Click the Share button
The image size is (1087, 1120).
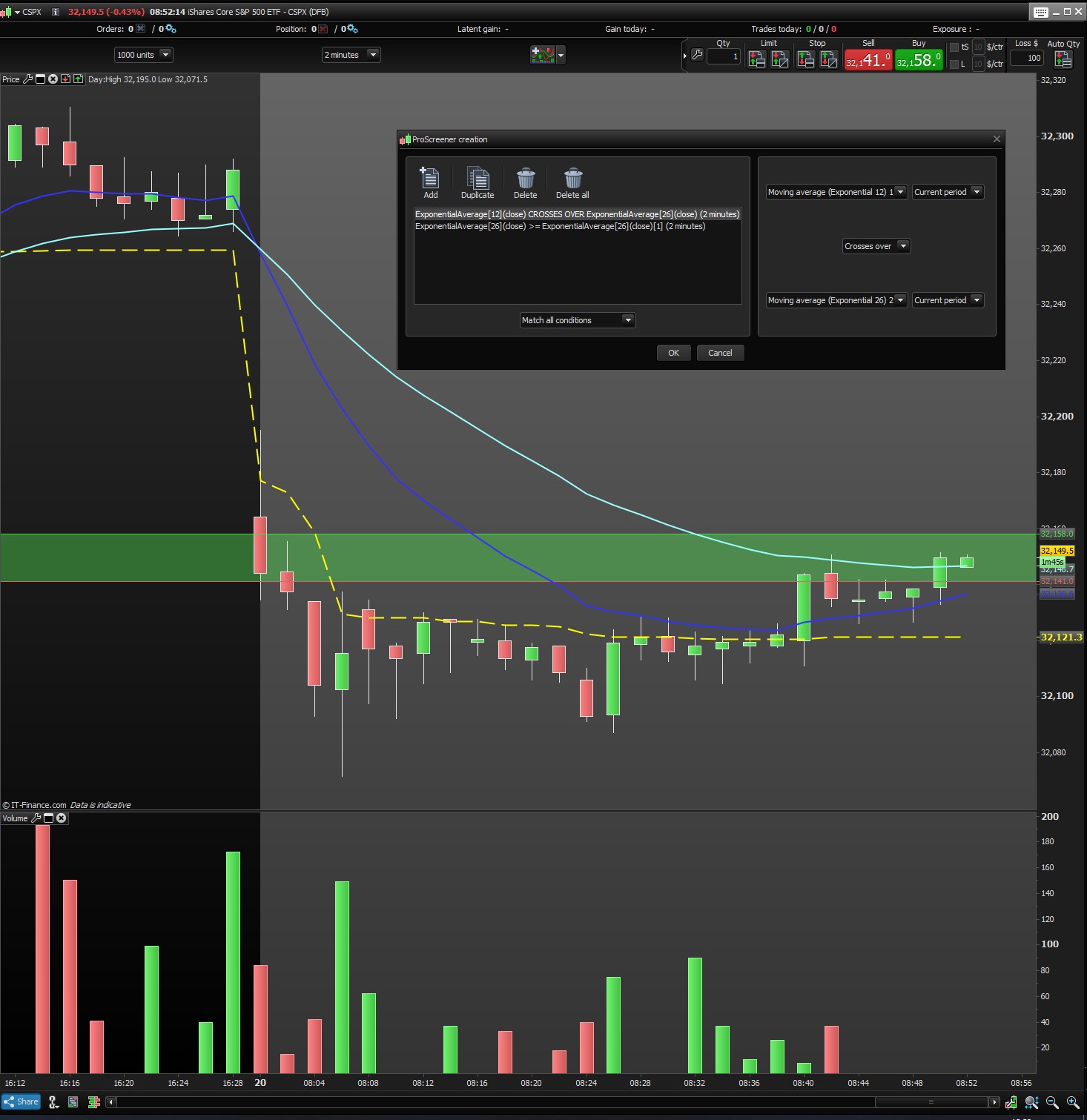[x=21, y=1102]
